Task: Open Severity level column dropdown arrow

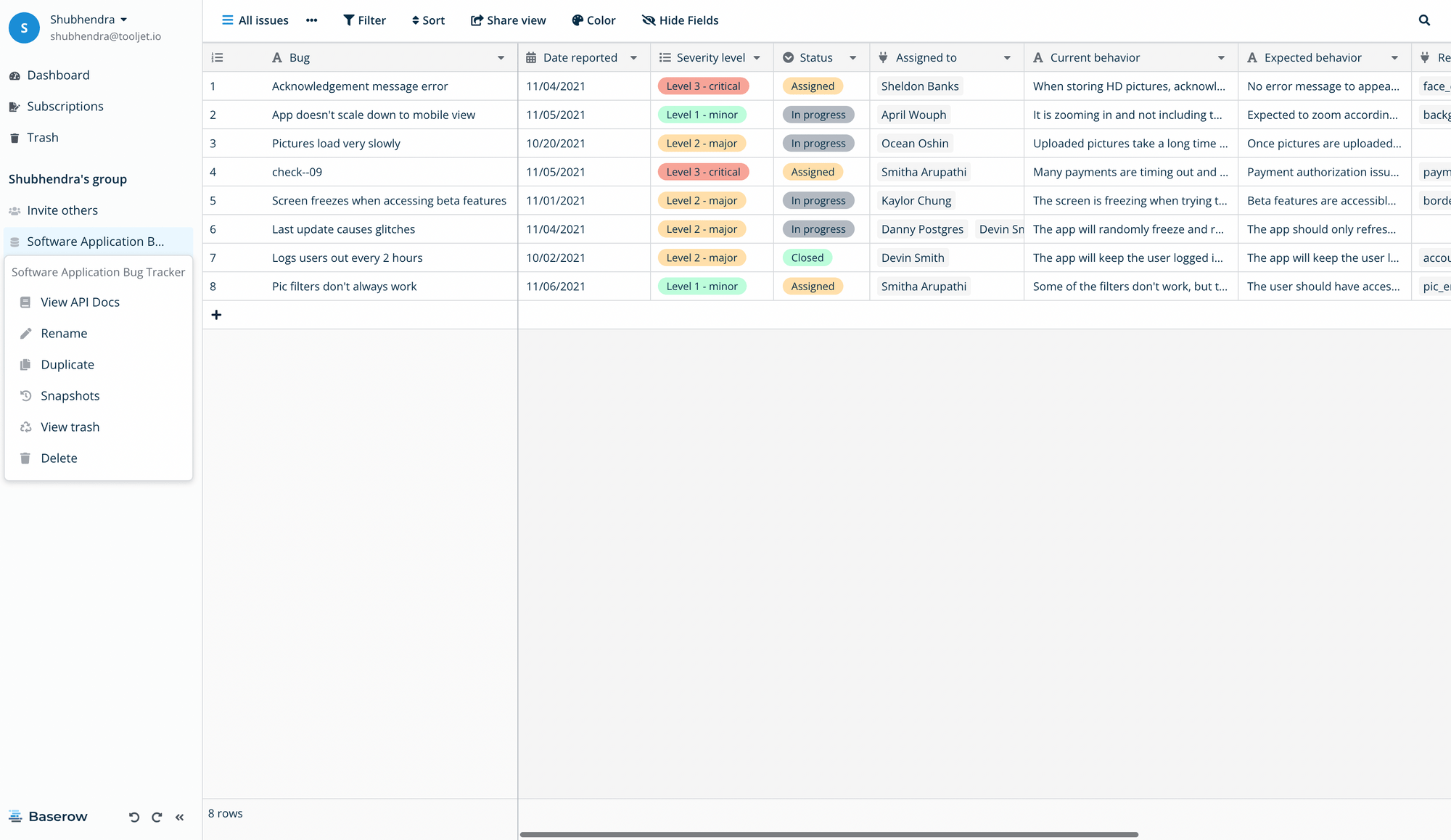Action: (757, 58)
